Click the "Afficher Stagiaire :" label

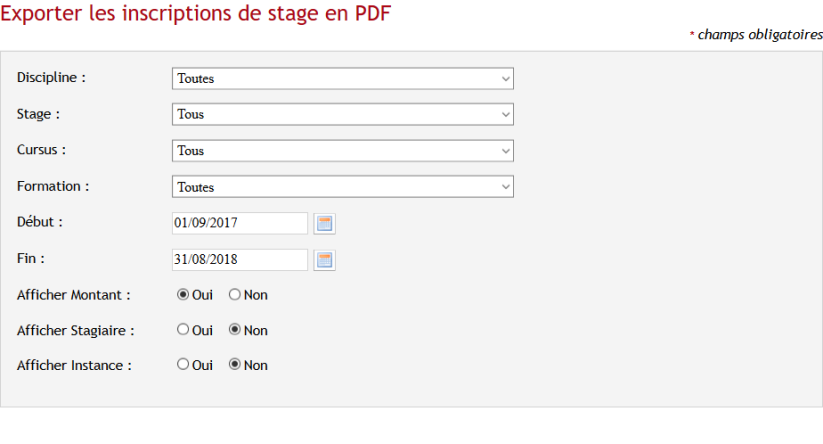coord(76,331)
